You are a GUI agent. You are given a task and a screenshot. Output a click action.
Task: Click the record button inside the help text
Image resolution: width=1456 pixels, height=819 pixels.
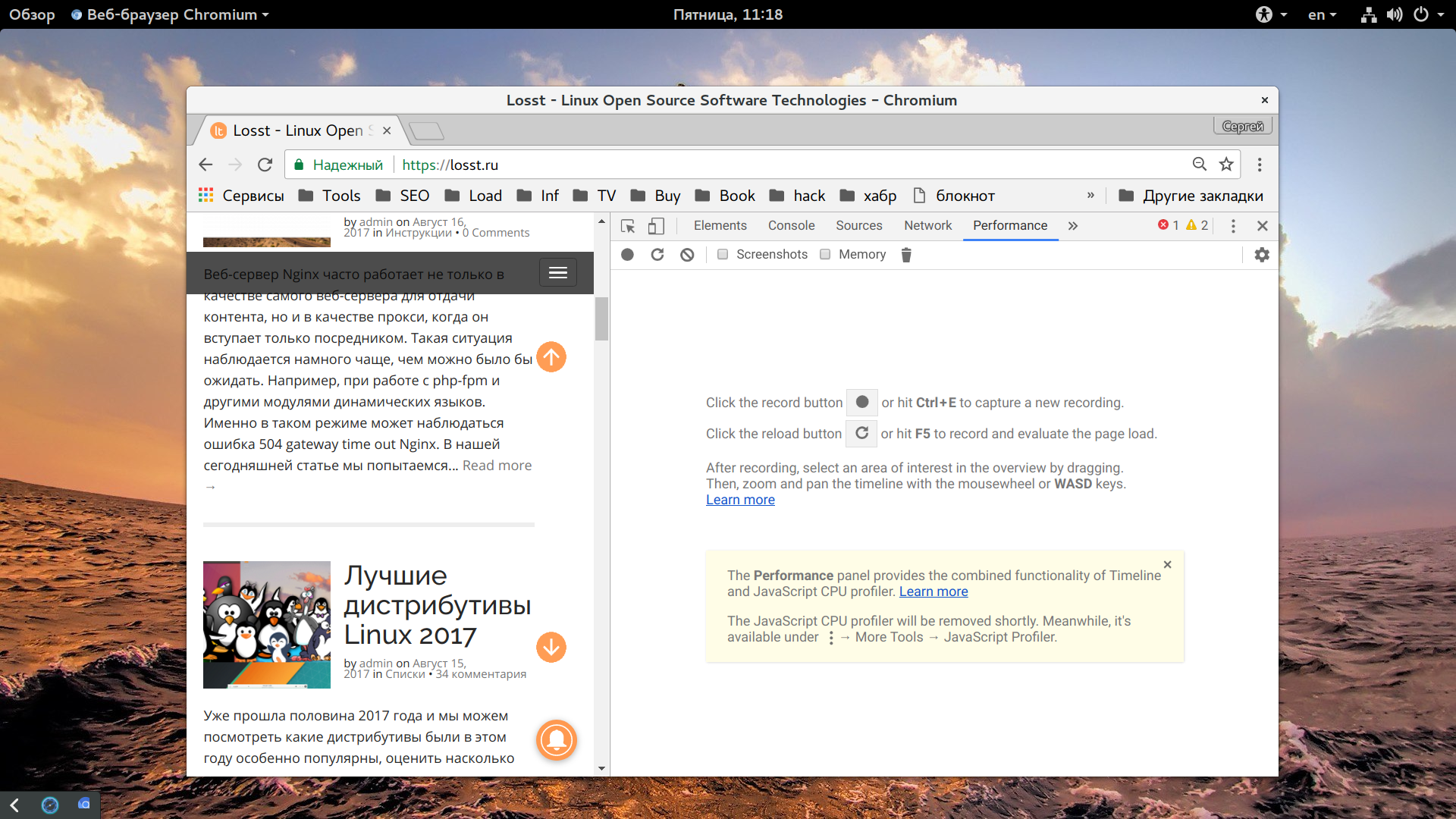pyautogui.click(x=862, y=403)
